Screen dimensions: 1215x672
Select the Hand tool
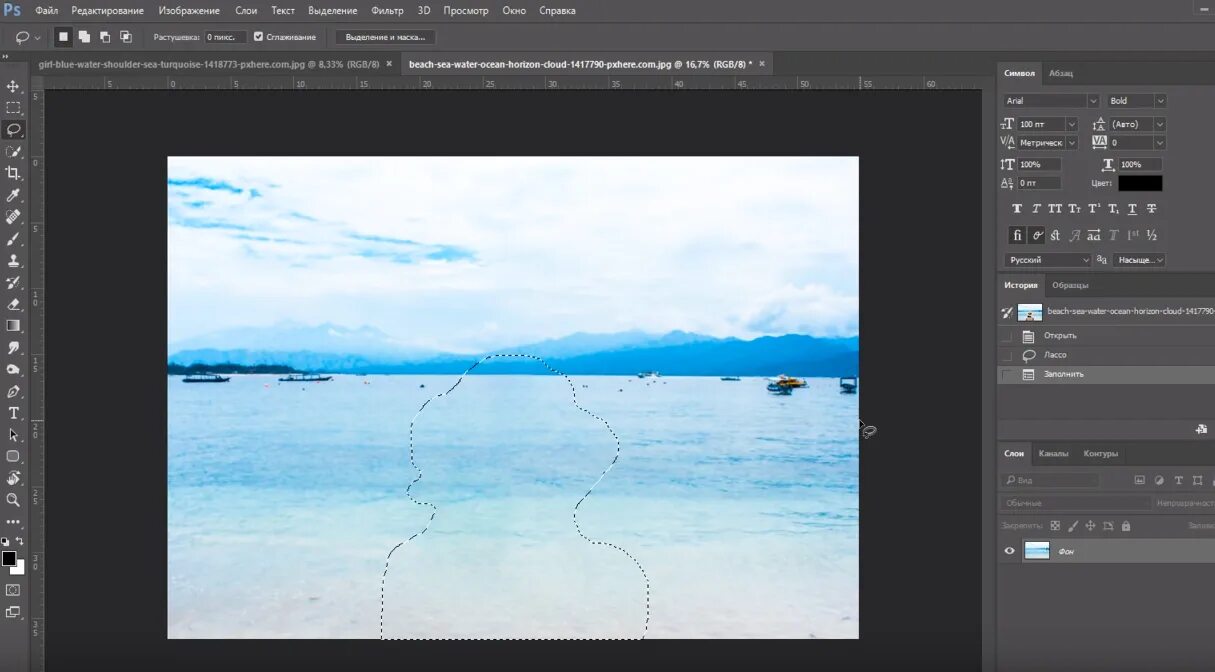pos(13,478)
